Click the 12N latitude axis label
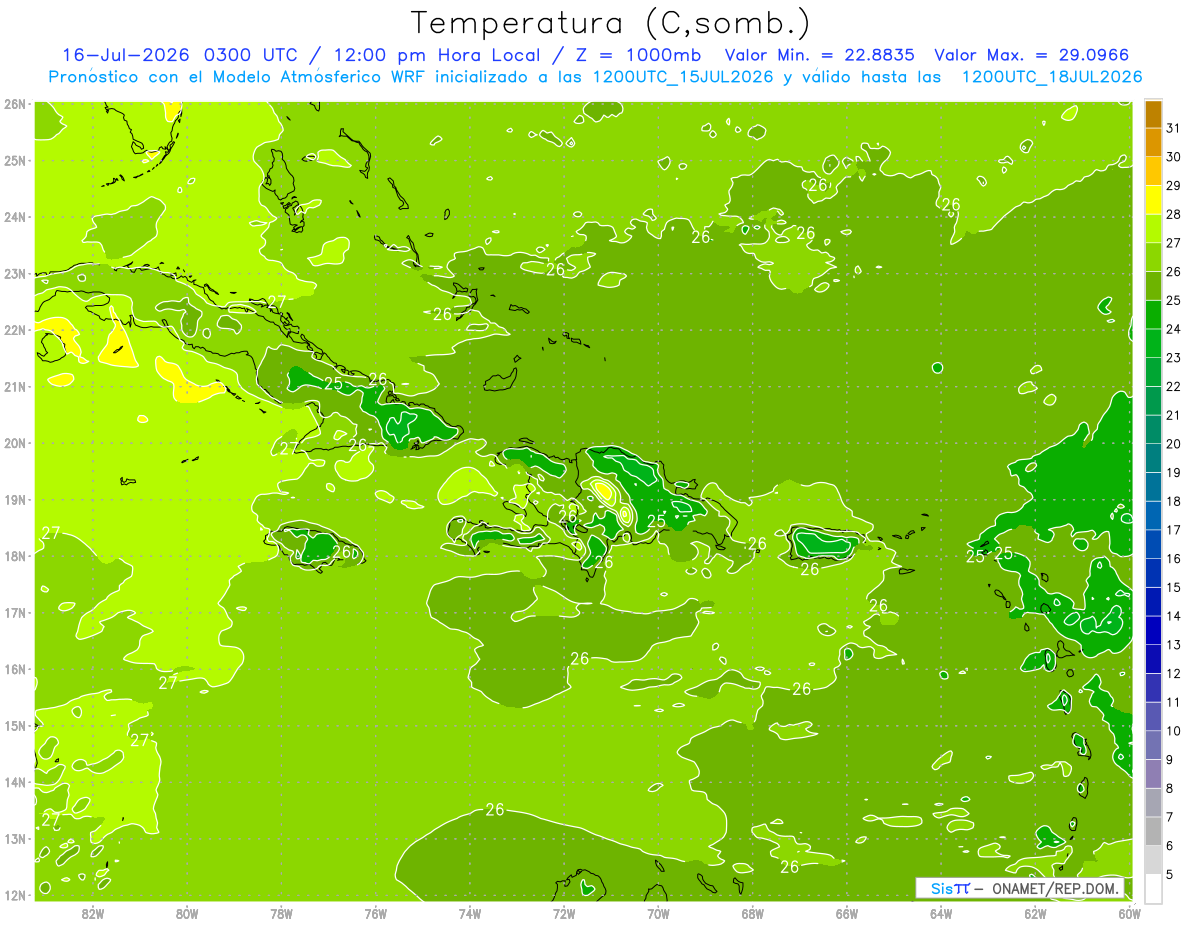The height and width of the screenshot is (927, 1200). pyautogui.click(x=14, y=895)
